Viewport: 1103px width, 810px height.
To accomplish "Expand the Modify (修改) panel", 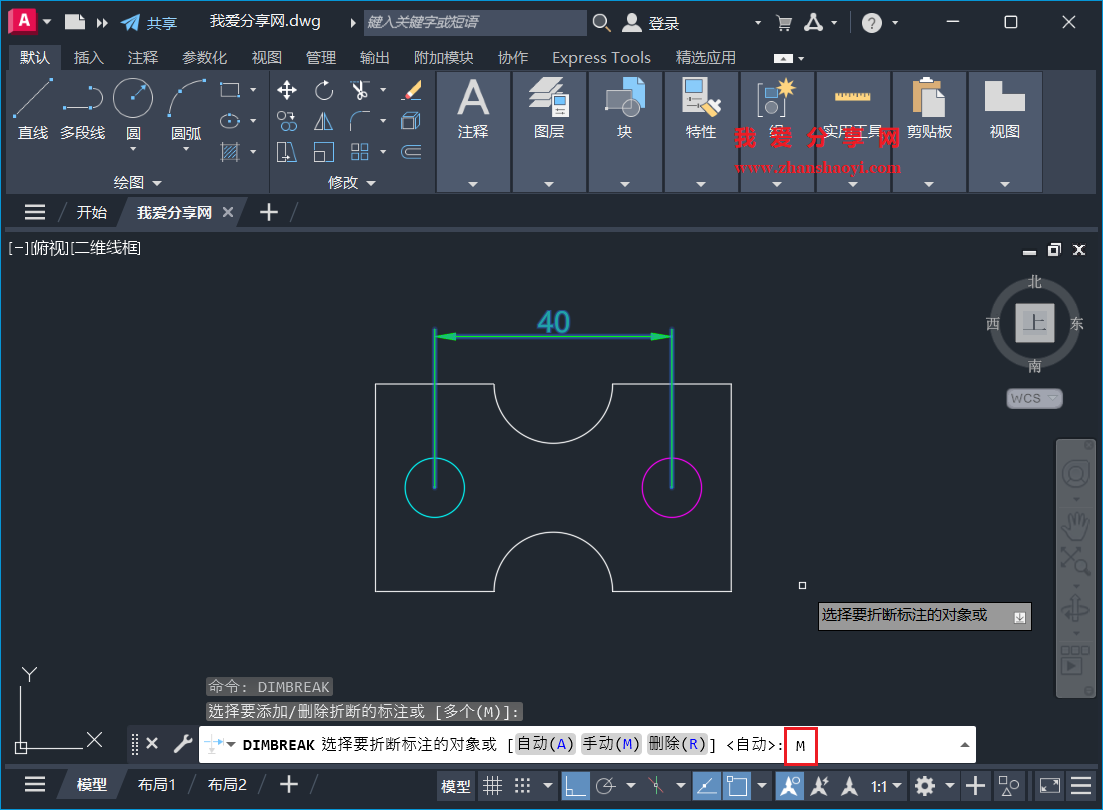I will click(x=352, y=182).
